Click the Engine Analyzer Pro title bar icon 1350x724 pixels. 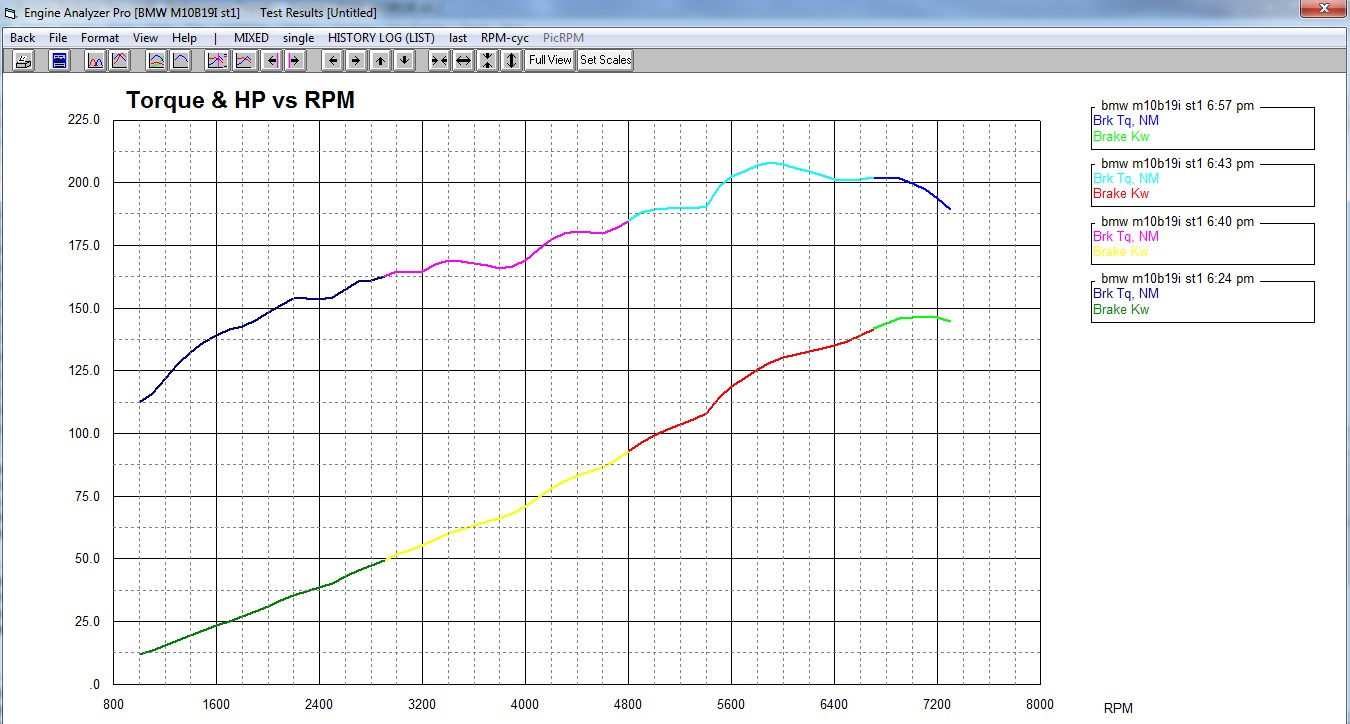coord(11,13)
